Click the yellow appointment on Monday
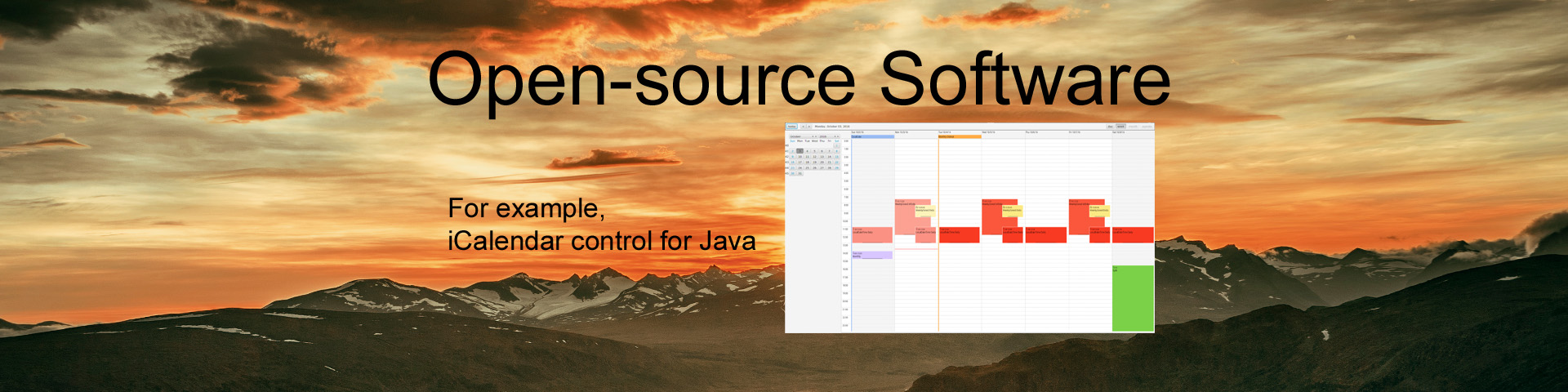The height and width of the screenshot is (392, 1568). tap(924, 210)
